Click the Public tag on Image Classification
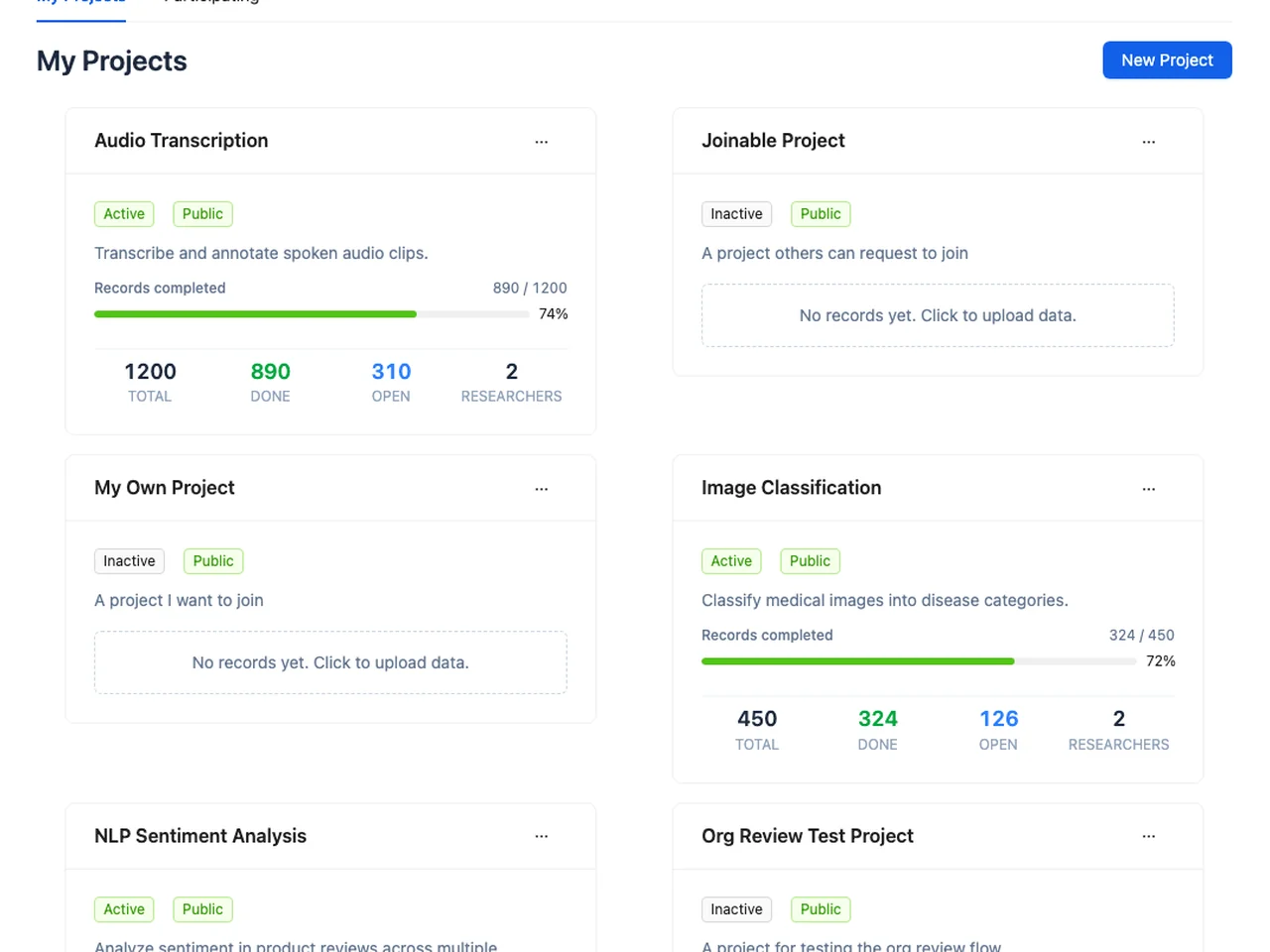Viewport: 1270px width, 952px height. (810, 561)
